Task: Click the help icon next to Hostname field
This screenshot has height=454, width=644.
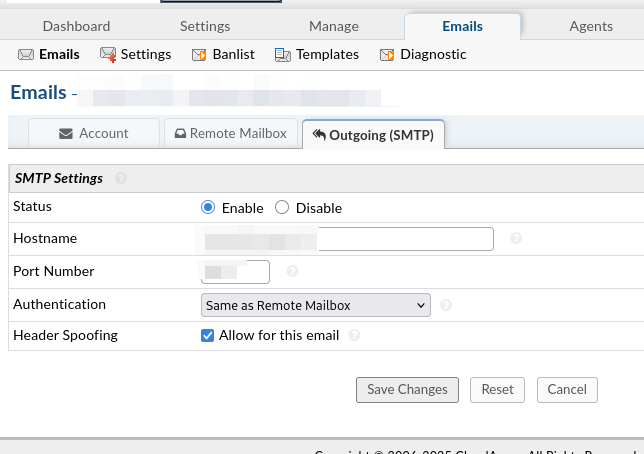Action: tap(516, 239)
